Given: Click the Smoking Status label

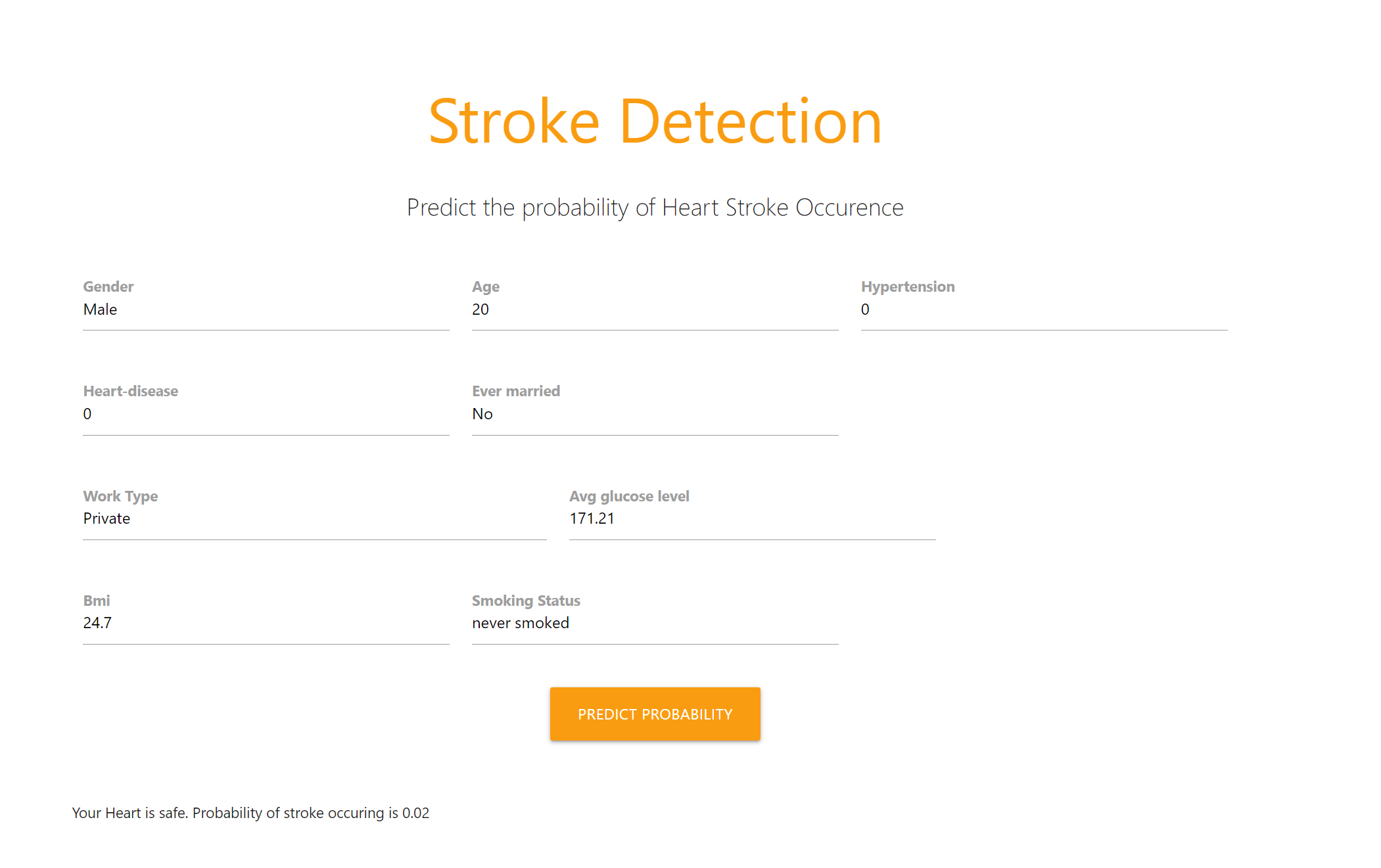Looking at the screenshot, I should (526, 601).
